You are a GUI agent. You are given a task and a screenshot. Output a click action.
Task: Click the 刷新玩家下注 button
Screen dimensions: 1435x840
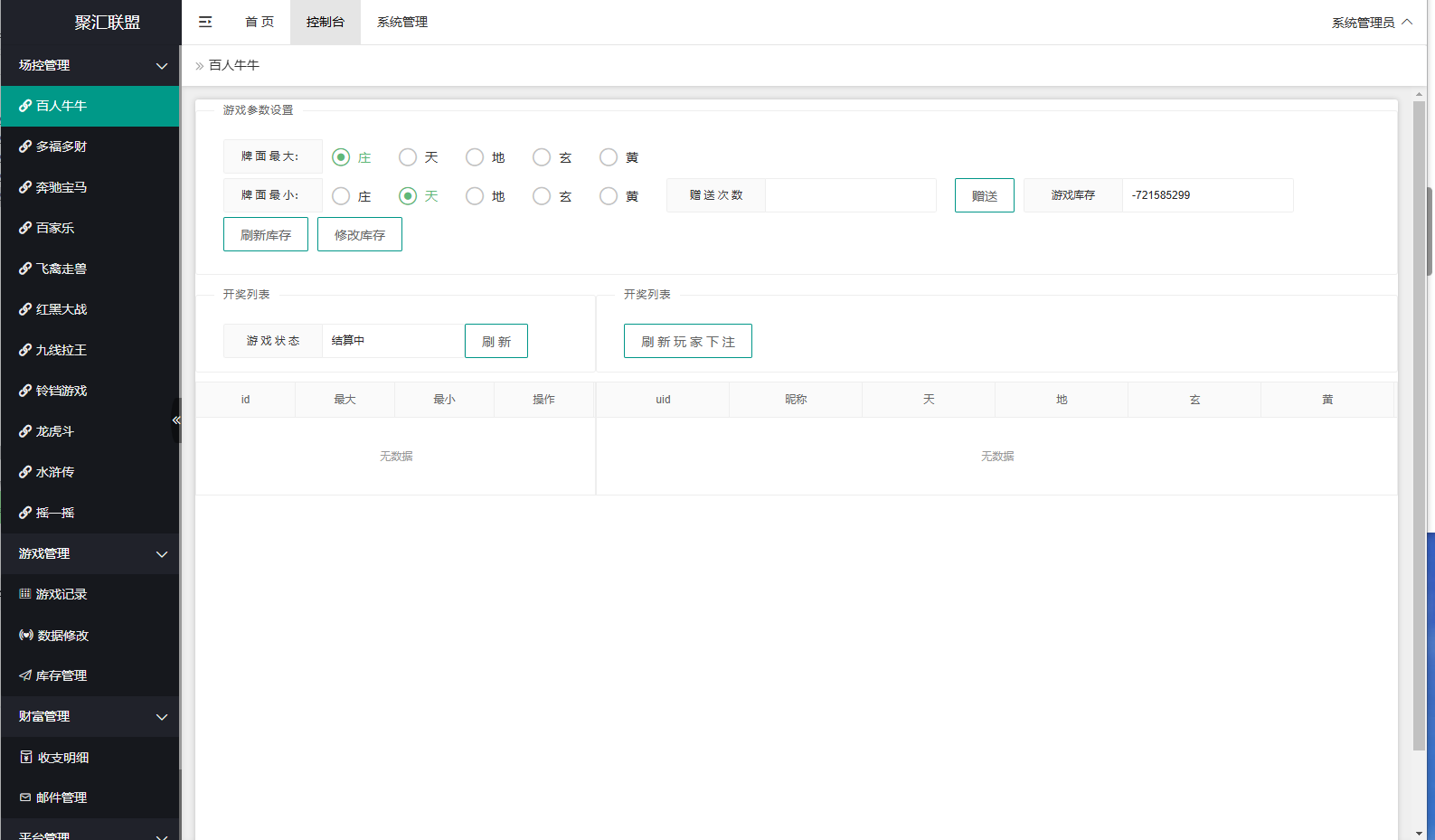pos(688,341)
